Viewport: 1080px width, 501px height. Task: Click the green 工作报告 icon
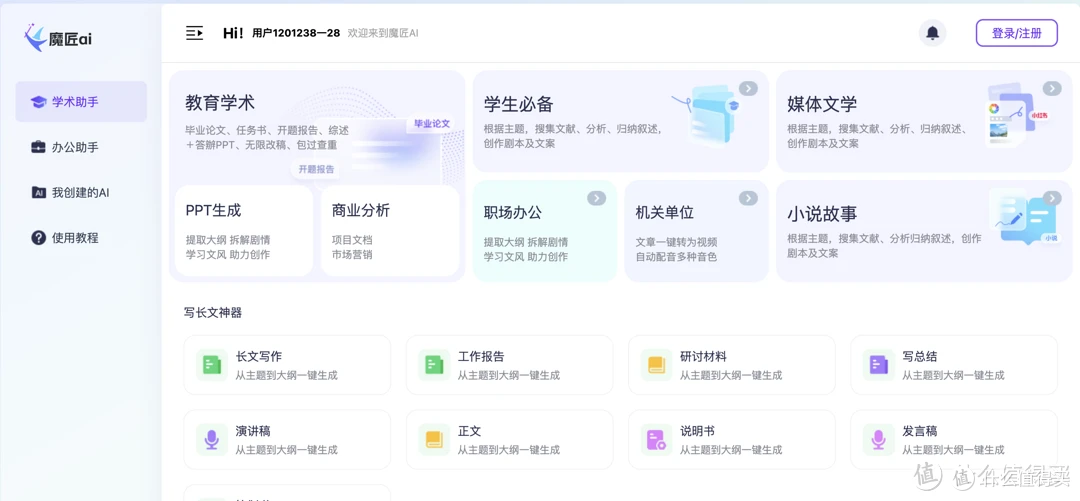tap(435, 365)
